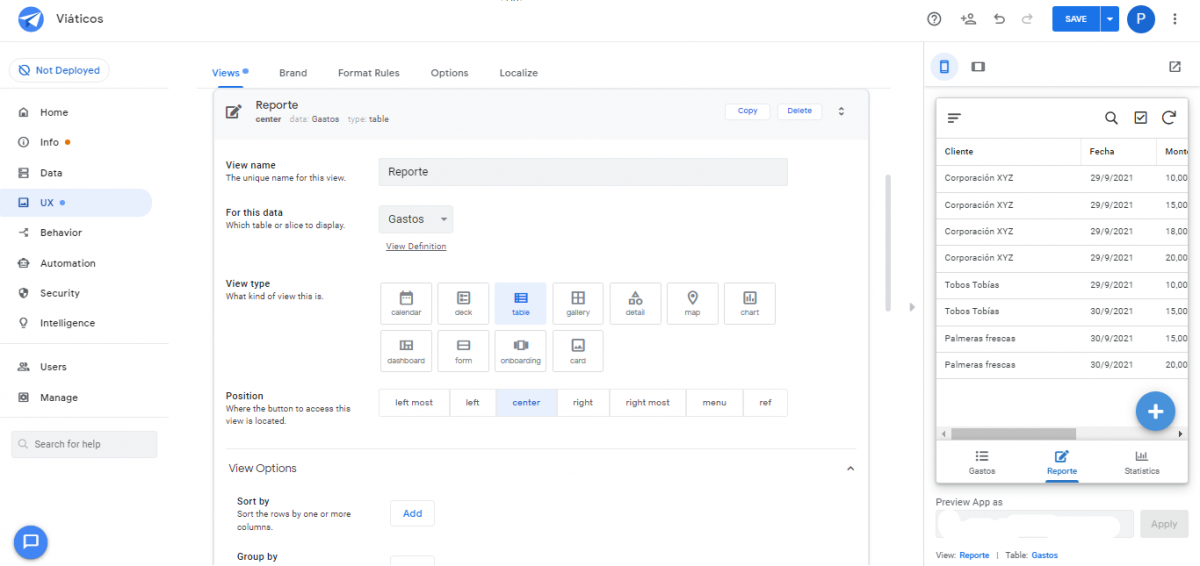
Task: Pick the chart view type
Action: (749, 303)
